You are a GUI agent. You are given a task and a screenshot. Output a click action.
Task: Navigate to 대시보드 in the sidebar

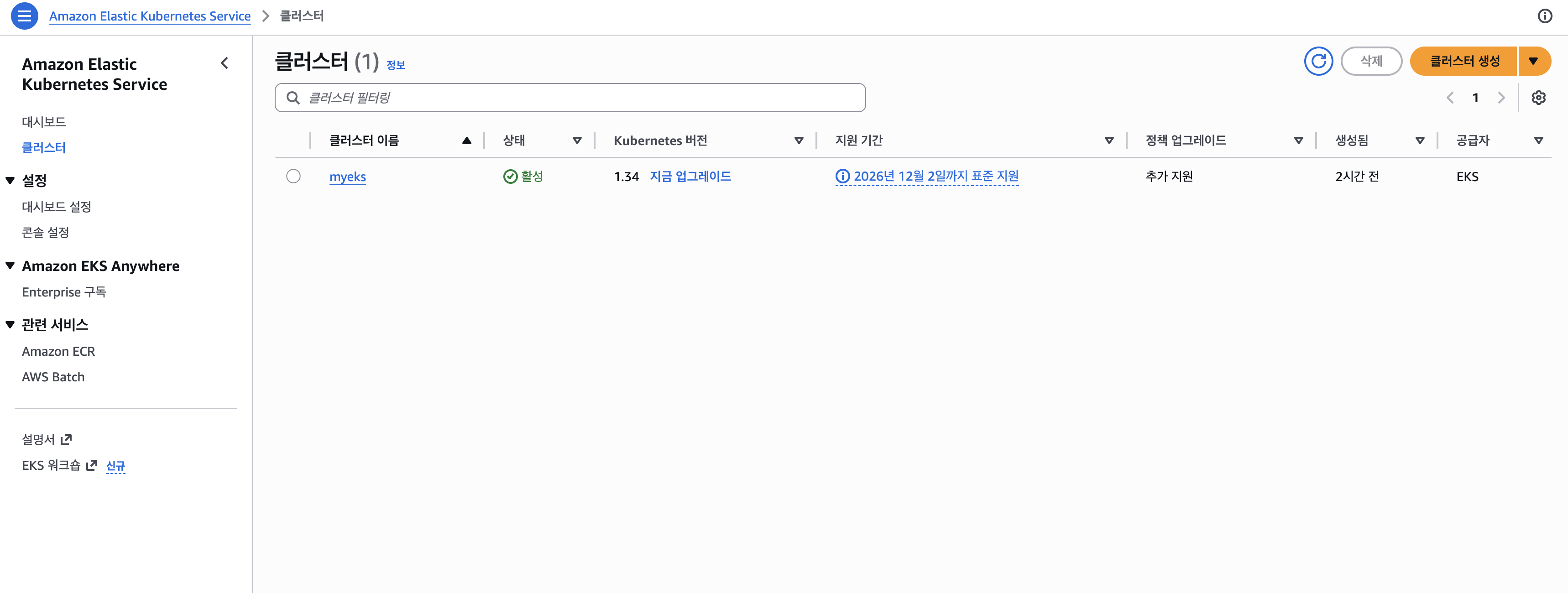[x=43, y=121]
